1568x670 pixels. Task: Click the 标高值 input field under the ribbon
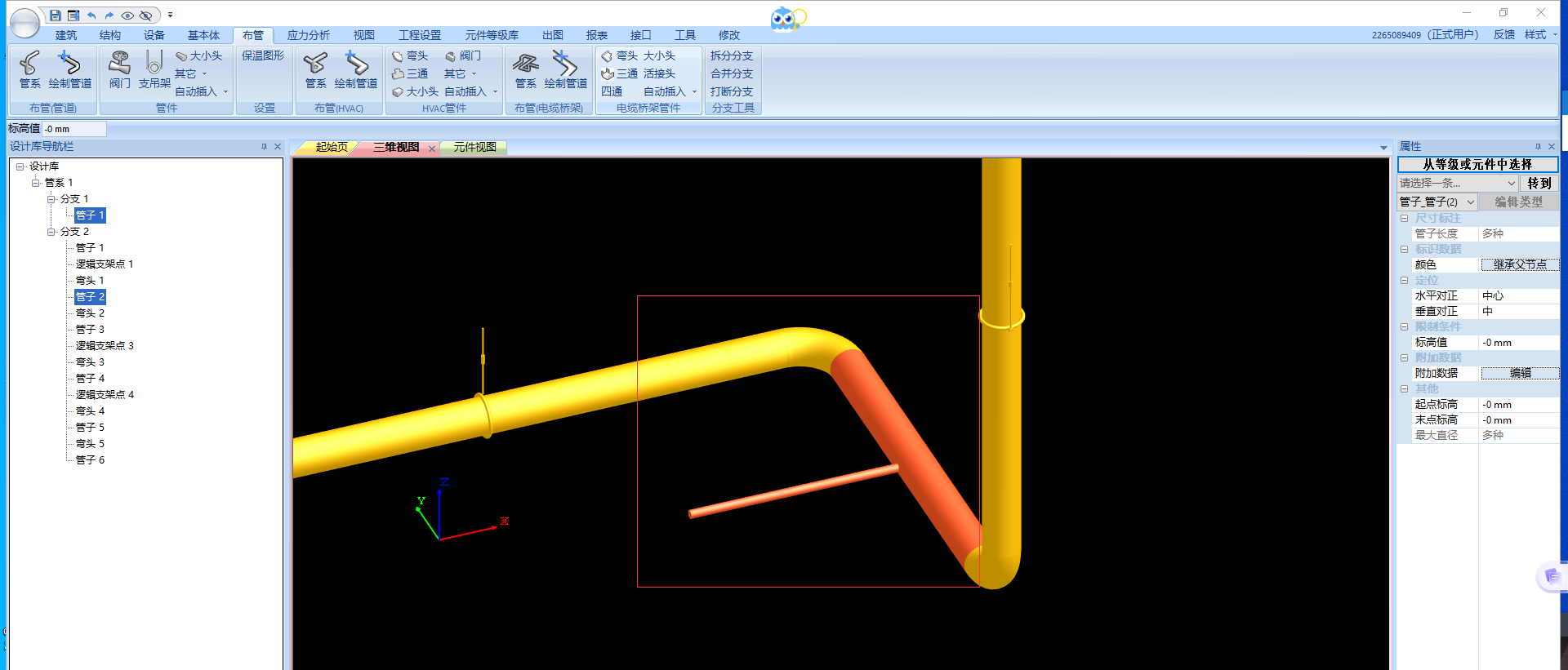[73, 129]
